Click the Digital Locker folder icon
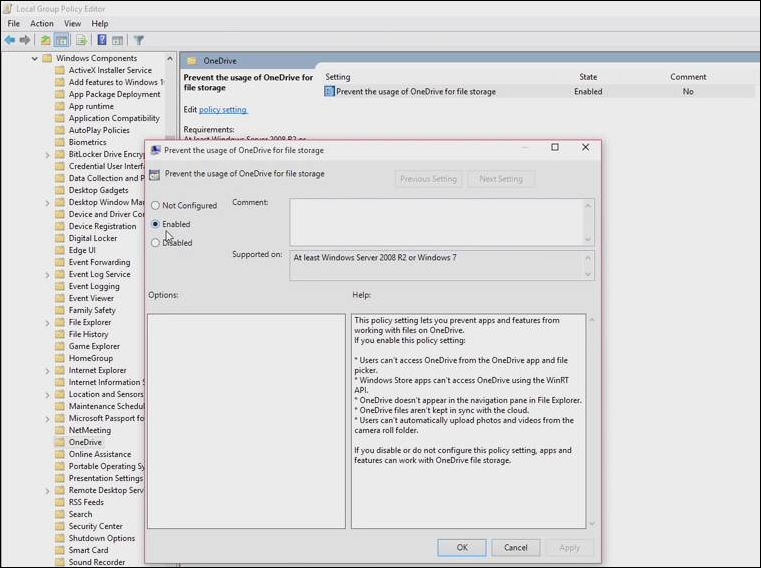The width and height of the screenshot is (761, 568). coord(60,238)
